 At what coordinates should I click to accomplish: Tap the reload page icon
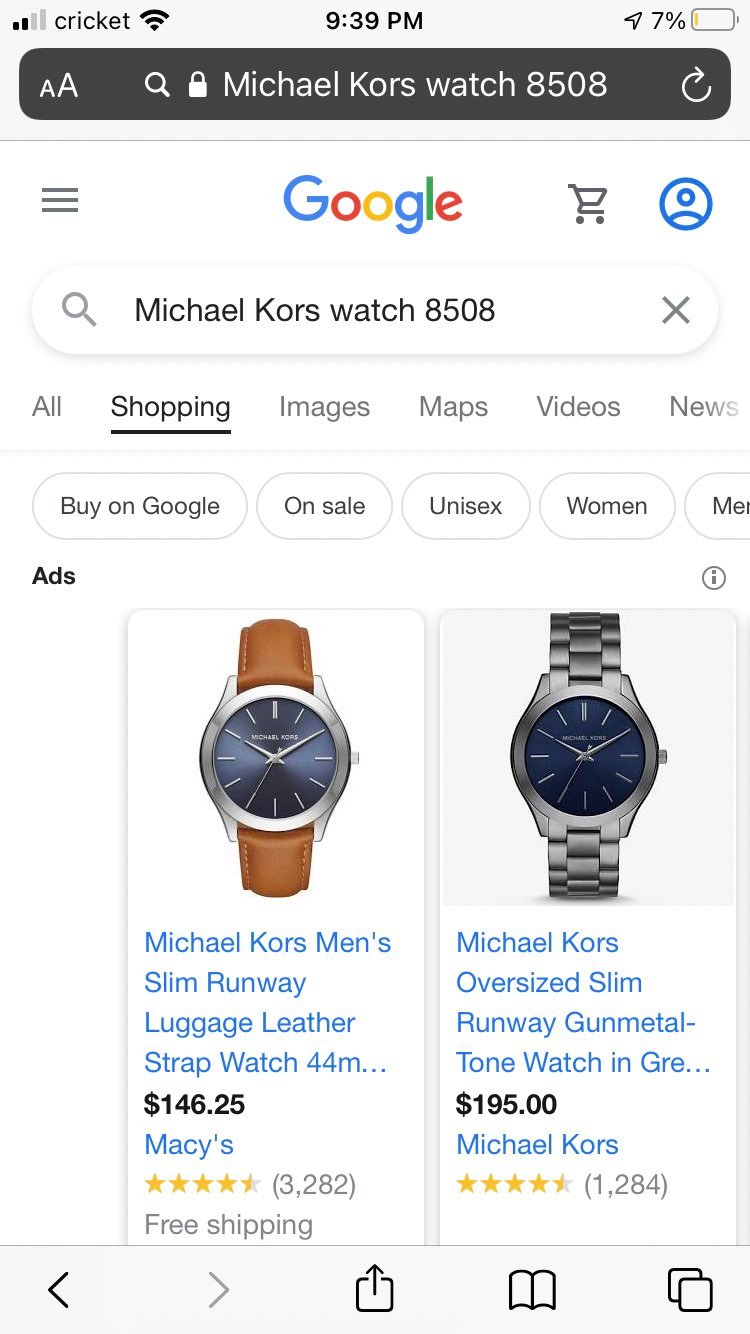click(696, 85)
